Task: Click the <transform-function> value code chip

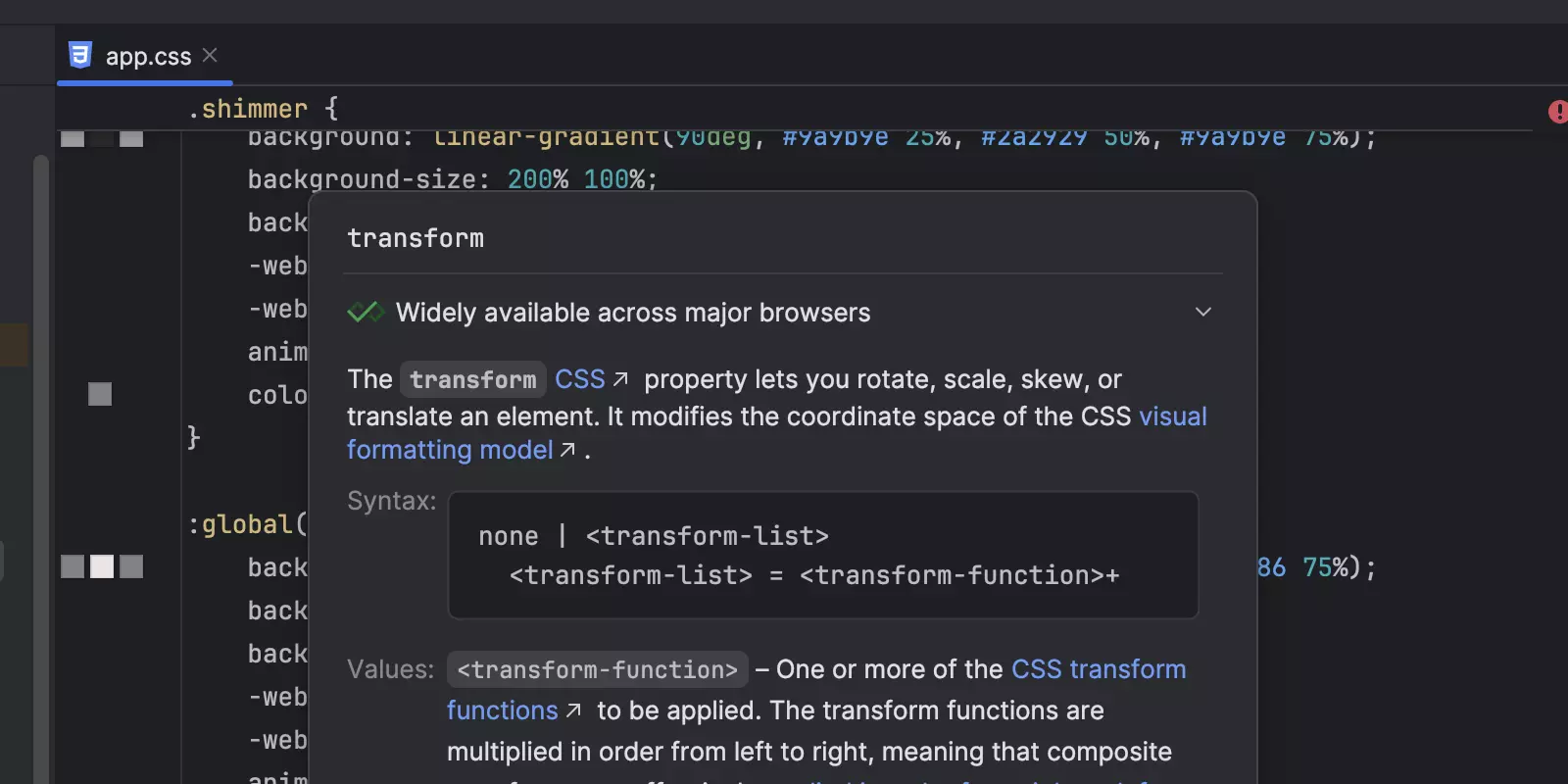Action: click(597, 669)
